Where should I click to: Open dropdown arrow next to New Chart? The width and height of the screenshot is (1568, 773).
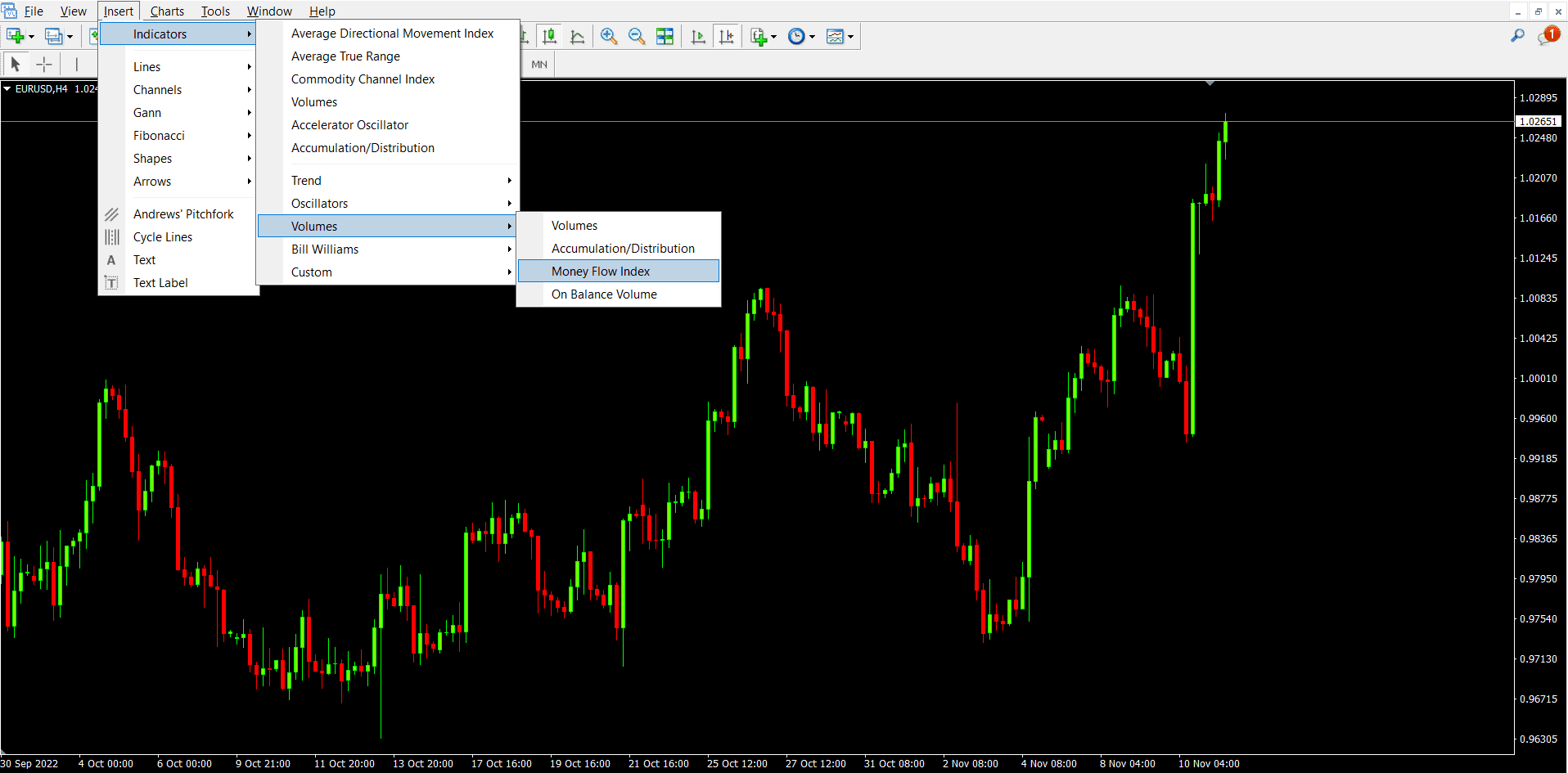point(32,37)
